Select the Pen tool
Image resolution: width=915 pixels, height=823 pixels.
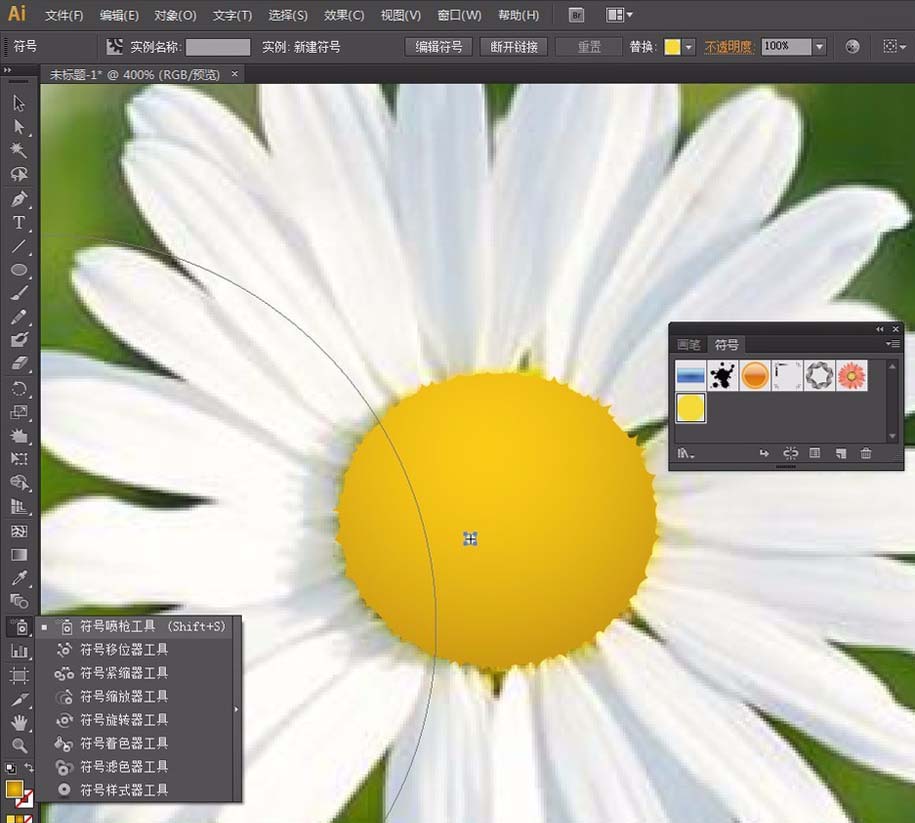point(19,198)
